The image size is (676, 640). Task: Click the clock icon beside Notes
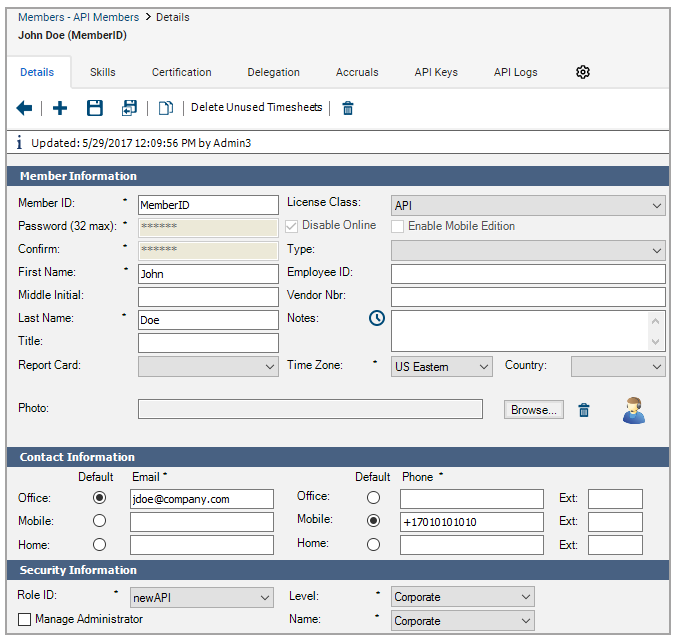click(377, 318)
